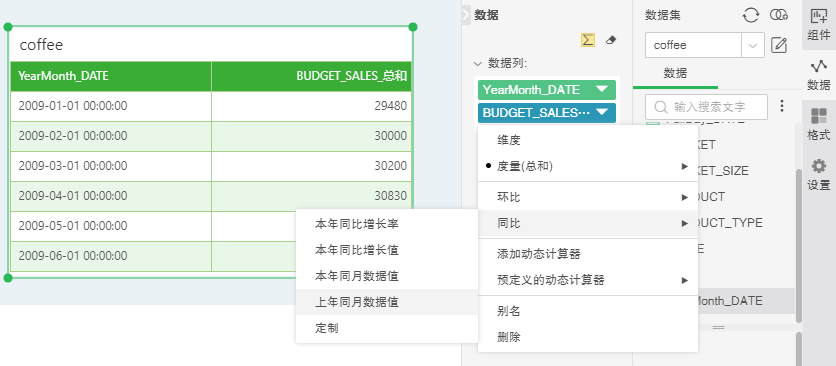This screenshot has width=836, height=366.
Task: Open the 格式 format panel
Action: (819, 124)
